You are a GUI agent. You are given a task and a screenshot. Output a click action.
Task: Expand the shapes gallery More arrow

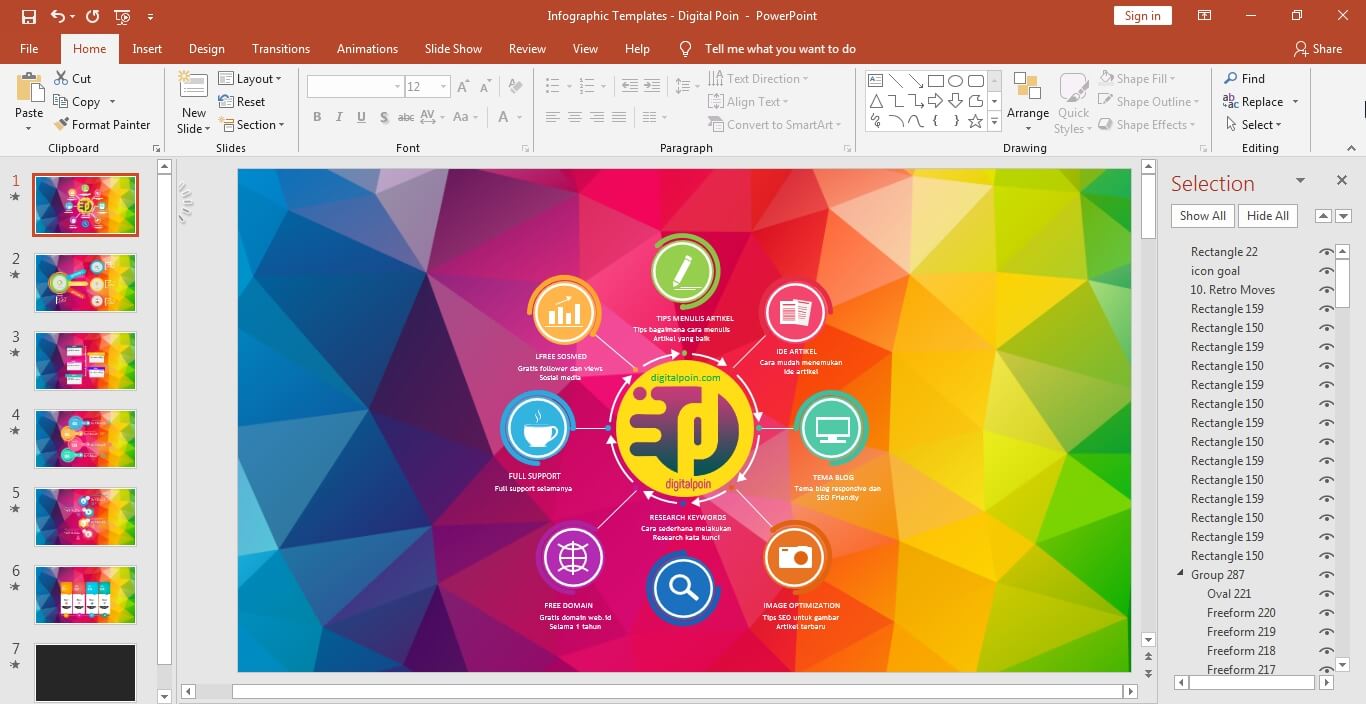point(994,121)
